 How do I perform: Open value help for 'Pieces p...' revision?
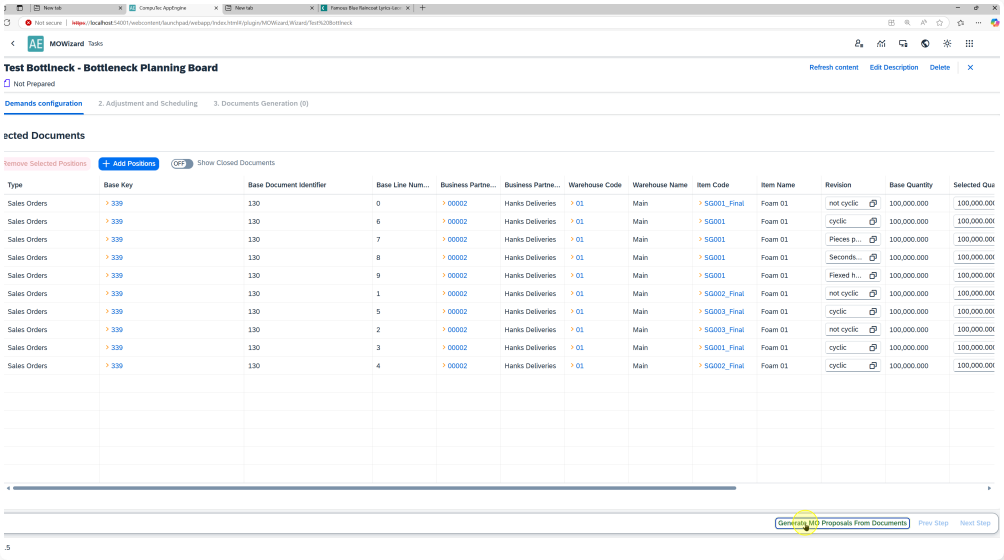pyautogui.click(x=872, y=240)
